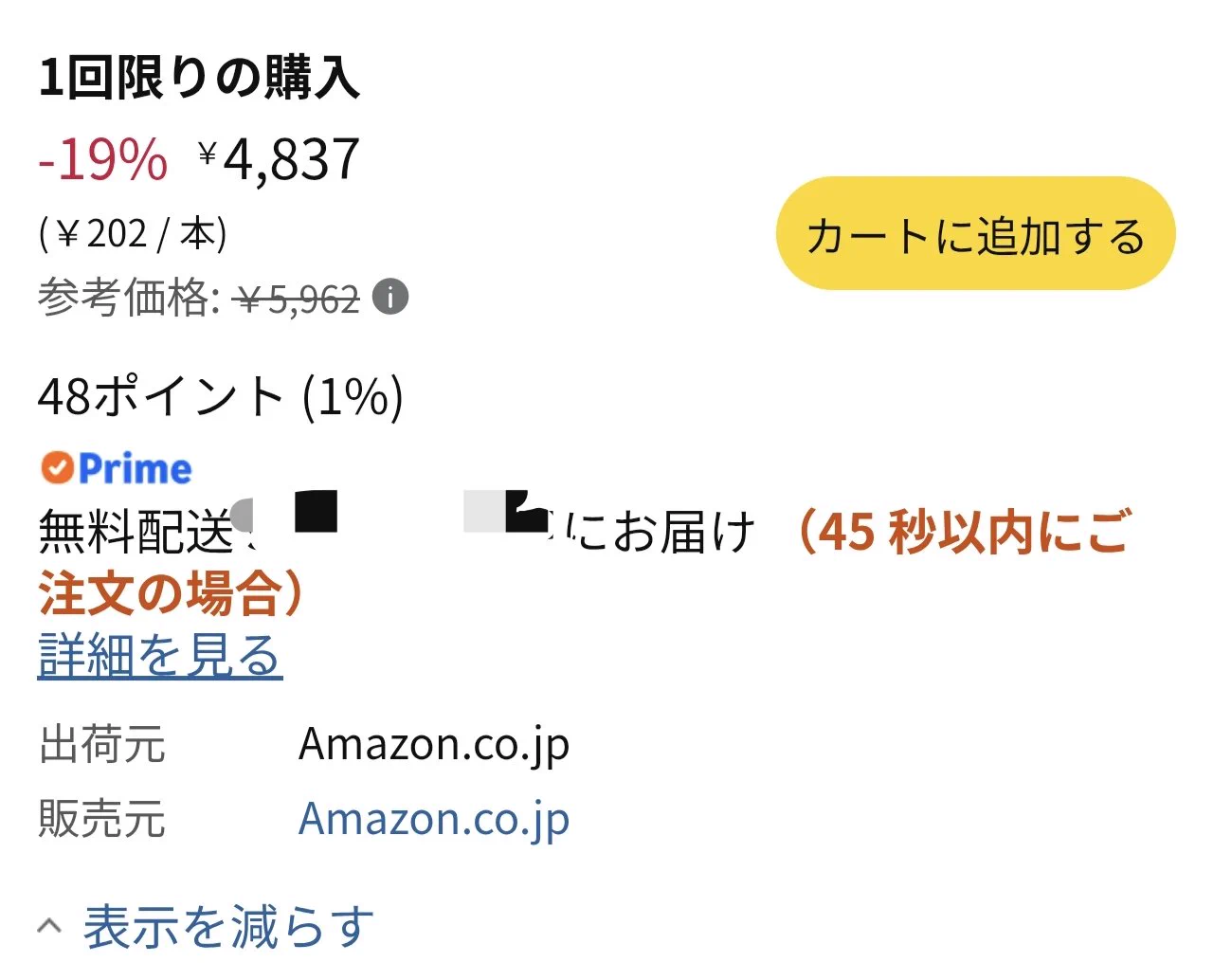
Task: Click the info icon beside reference price
Action: (390, 297)
